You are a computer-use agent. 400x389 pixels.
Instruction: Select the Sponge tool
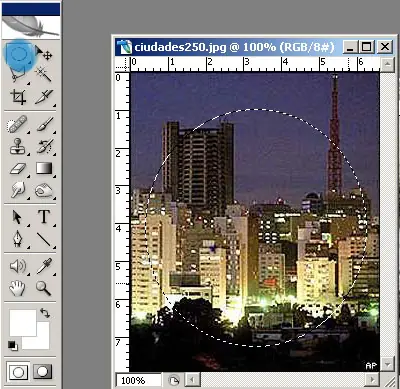coord(44,191)
